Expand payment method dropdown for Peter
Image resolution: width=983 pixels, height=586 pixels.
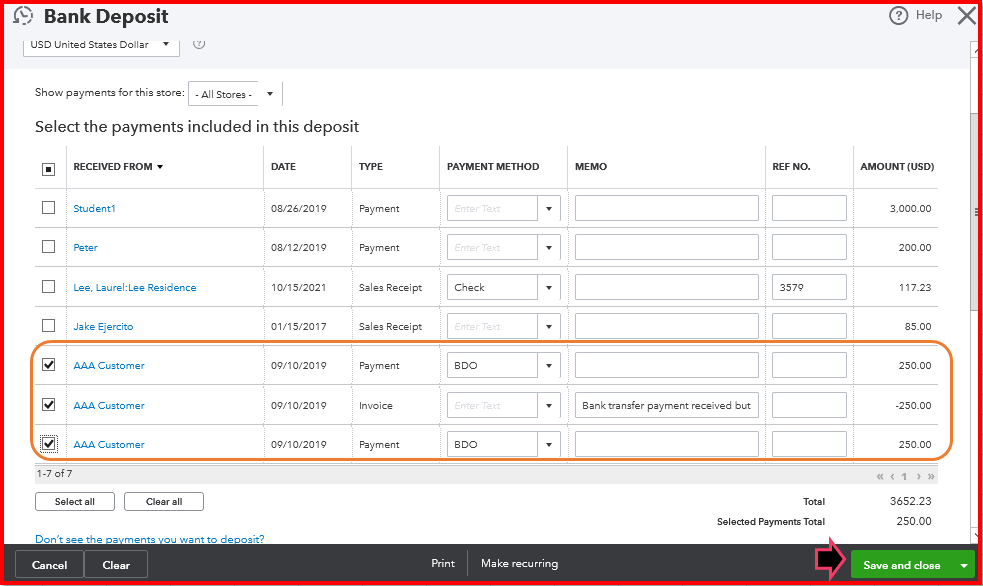[549, 248]
